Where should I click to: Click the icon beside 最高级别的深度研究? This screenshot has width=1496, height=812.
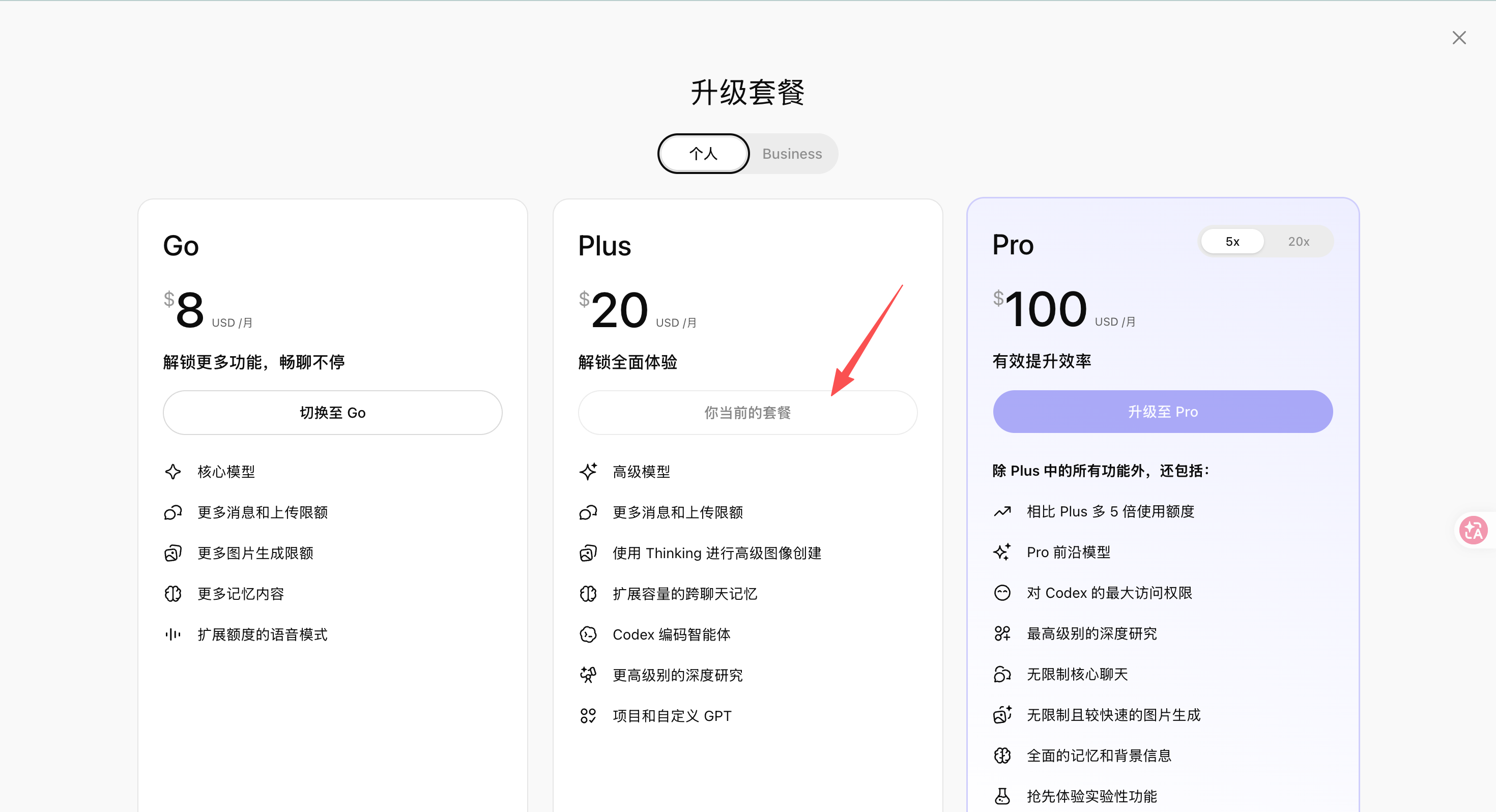point(1002,633)
